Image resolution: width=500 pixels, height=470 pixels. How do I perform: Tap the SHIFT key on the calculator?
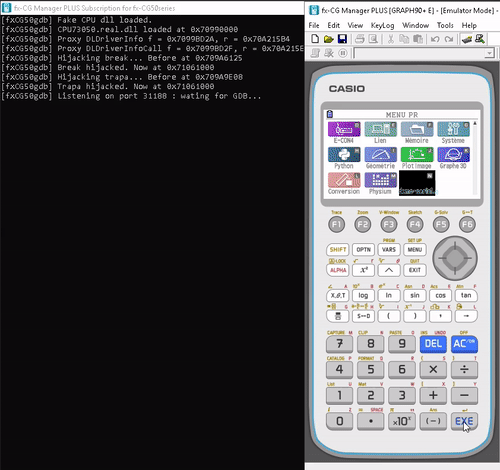338,249
